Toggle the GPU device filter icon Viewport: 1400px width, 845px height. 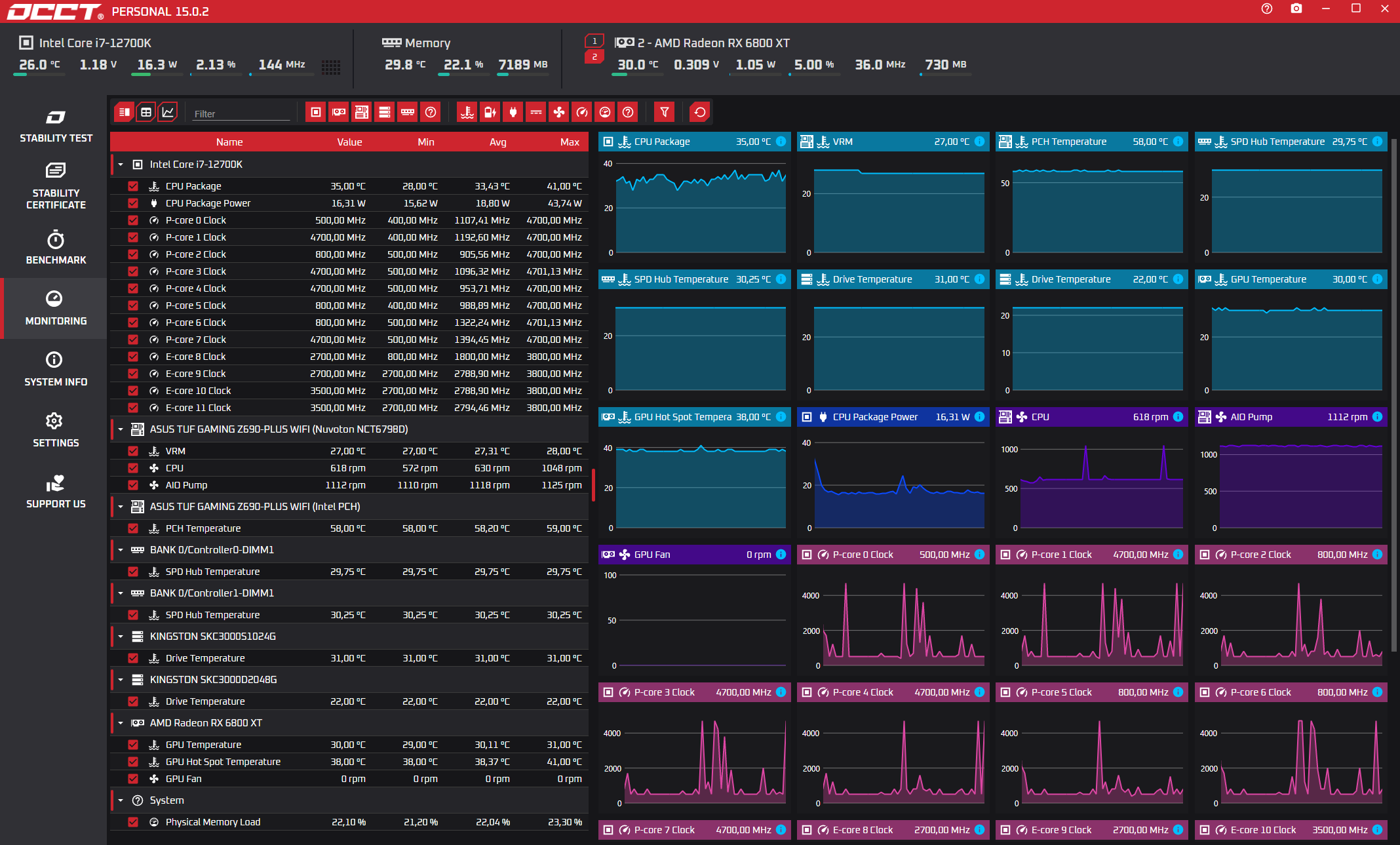pyautogui.click(x=339, y=112)
